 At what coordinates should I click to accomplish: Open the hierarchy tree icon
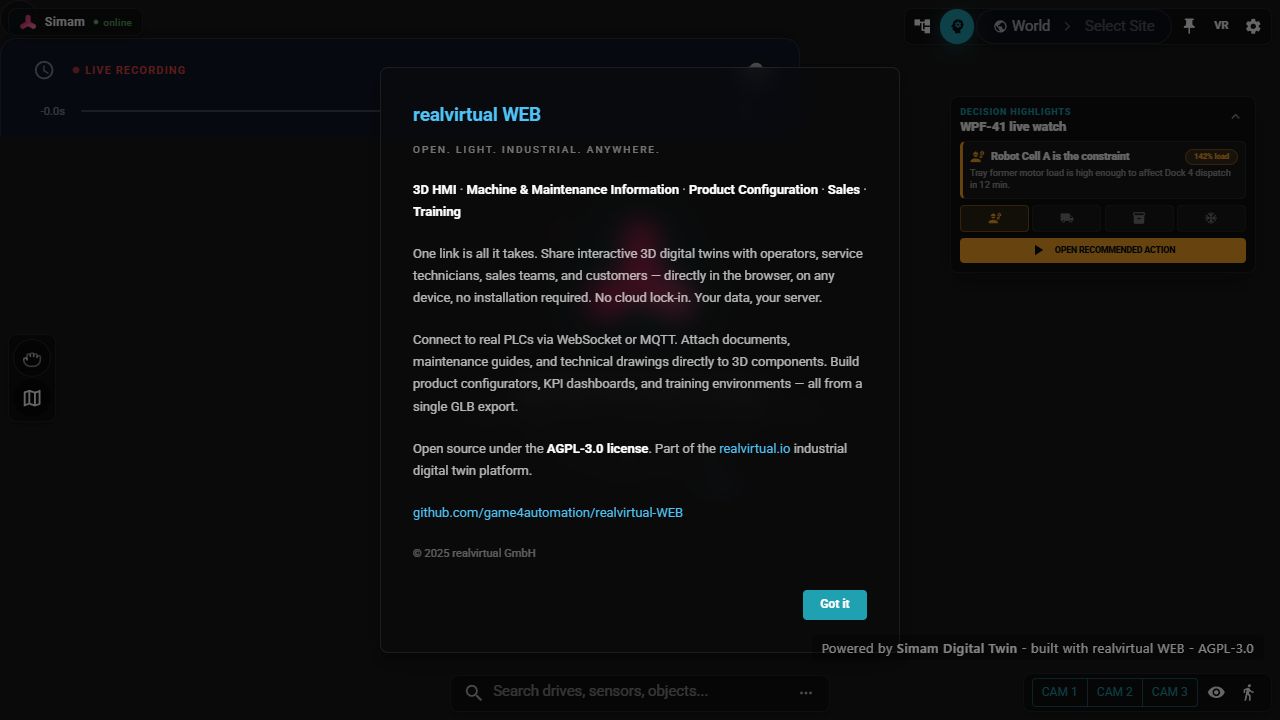pyautogui.click(x=922, y=26)
